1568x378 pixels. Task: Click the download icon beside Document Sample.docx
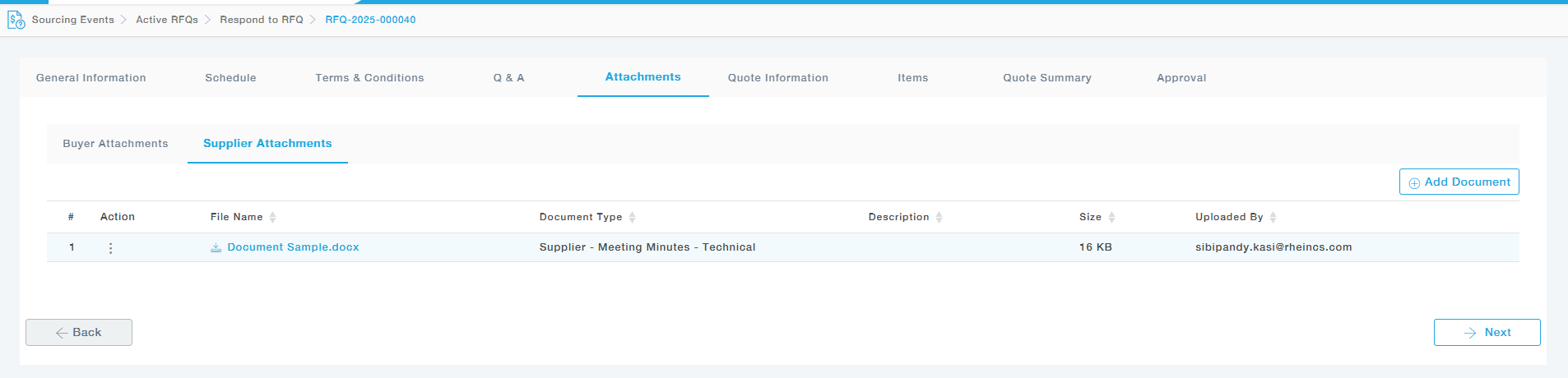pyautogui.click(x=216, y=248)
